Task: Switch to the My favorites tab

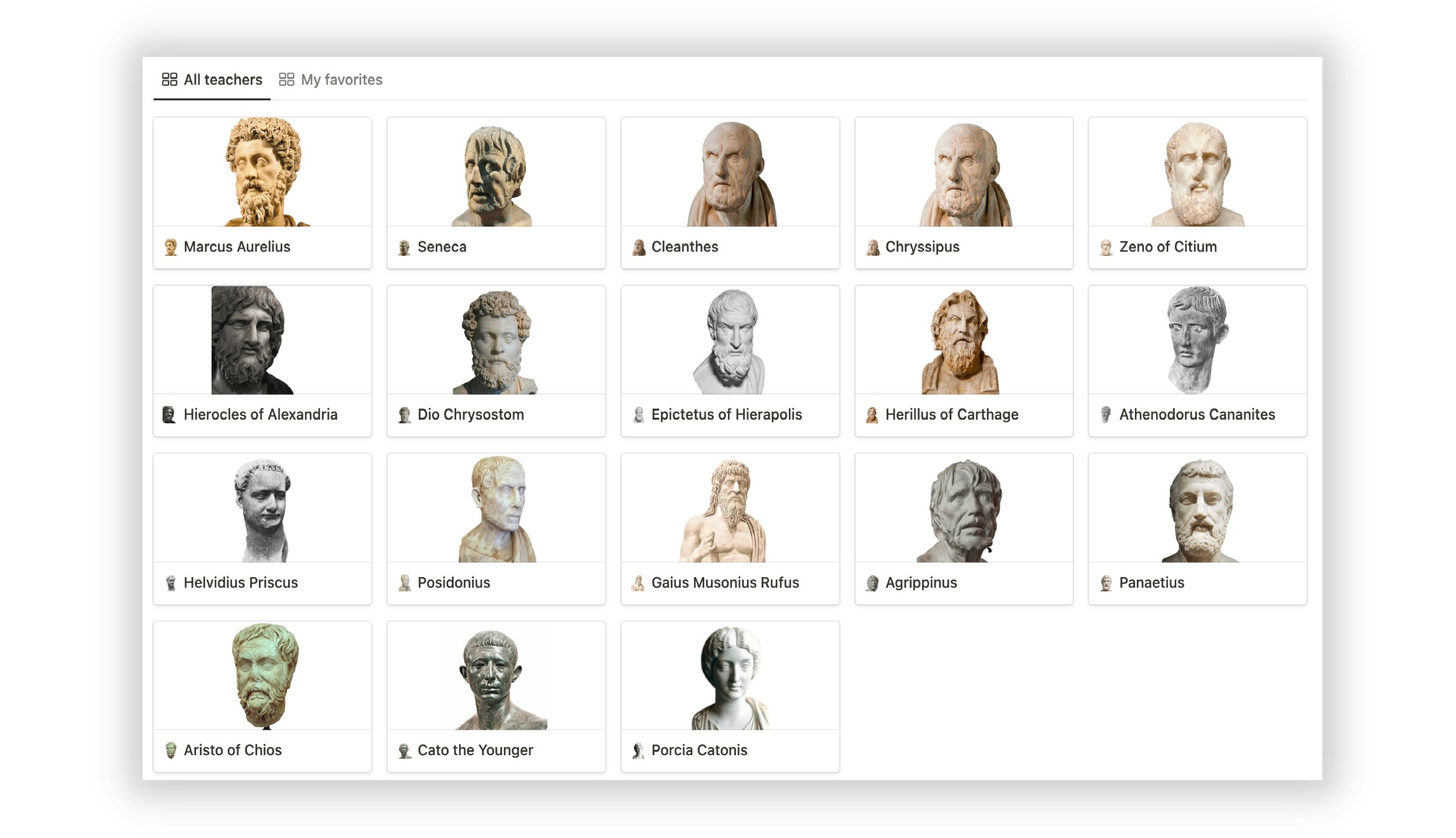Action: 341,79
